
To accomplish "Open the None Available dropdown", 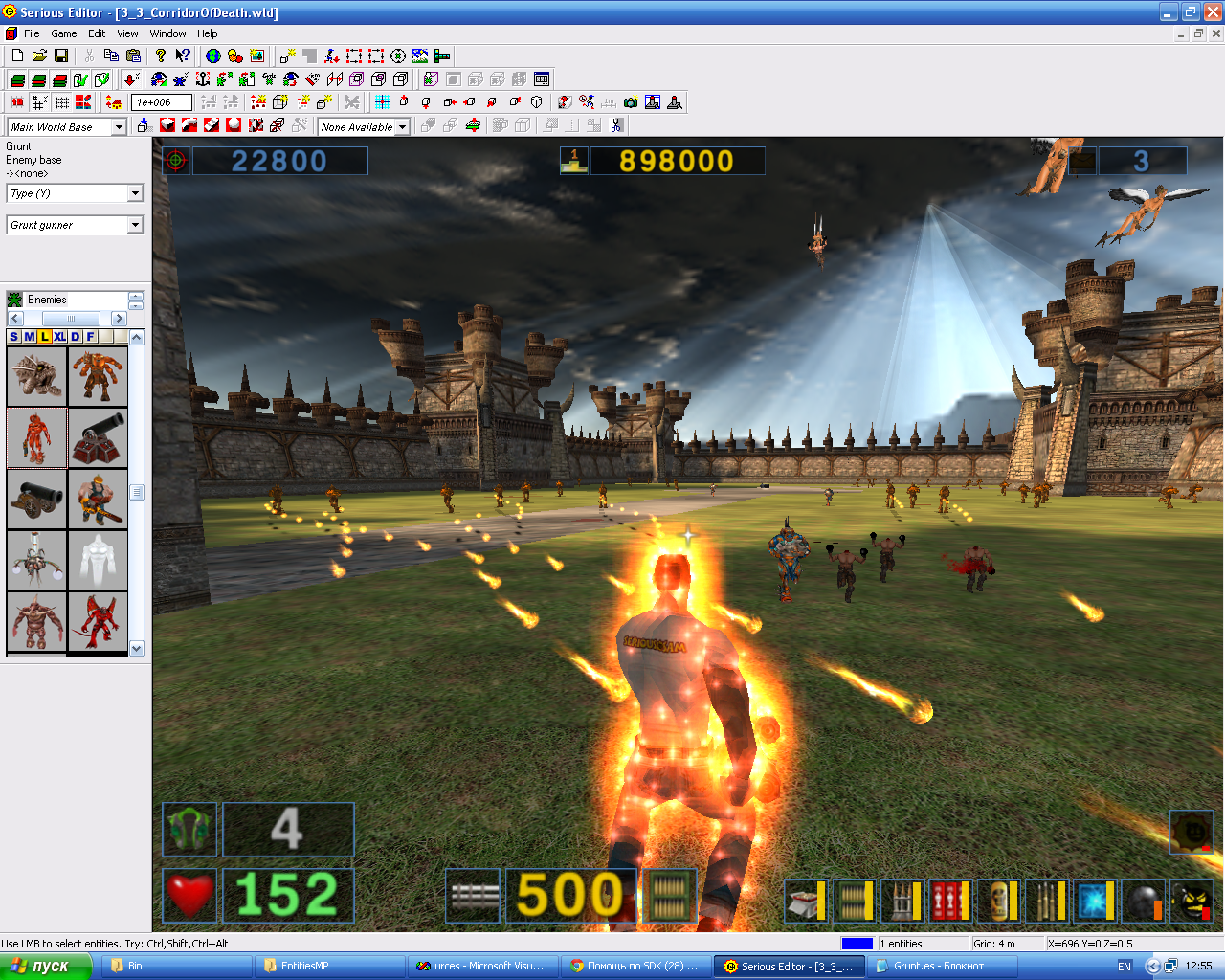I will tap(403, 127).
